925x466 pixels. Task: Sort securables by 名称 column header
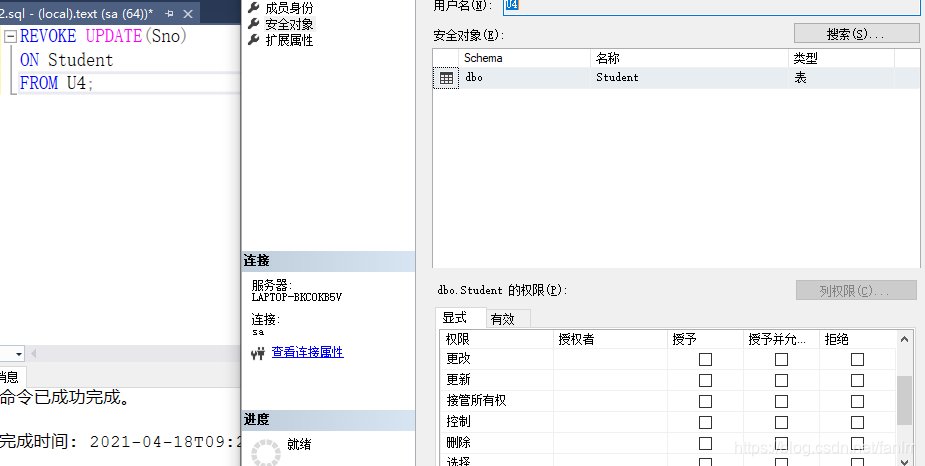(x=689, y=58)
